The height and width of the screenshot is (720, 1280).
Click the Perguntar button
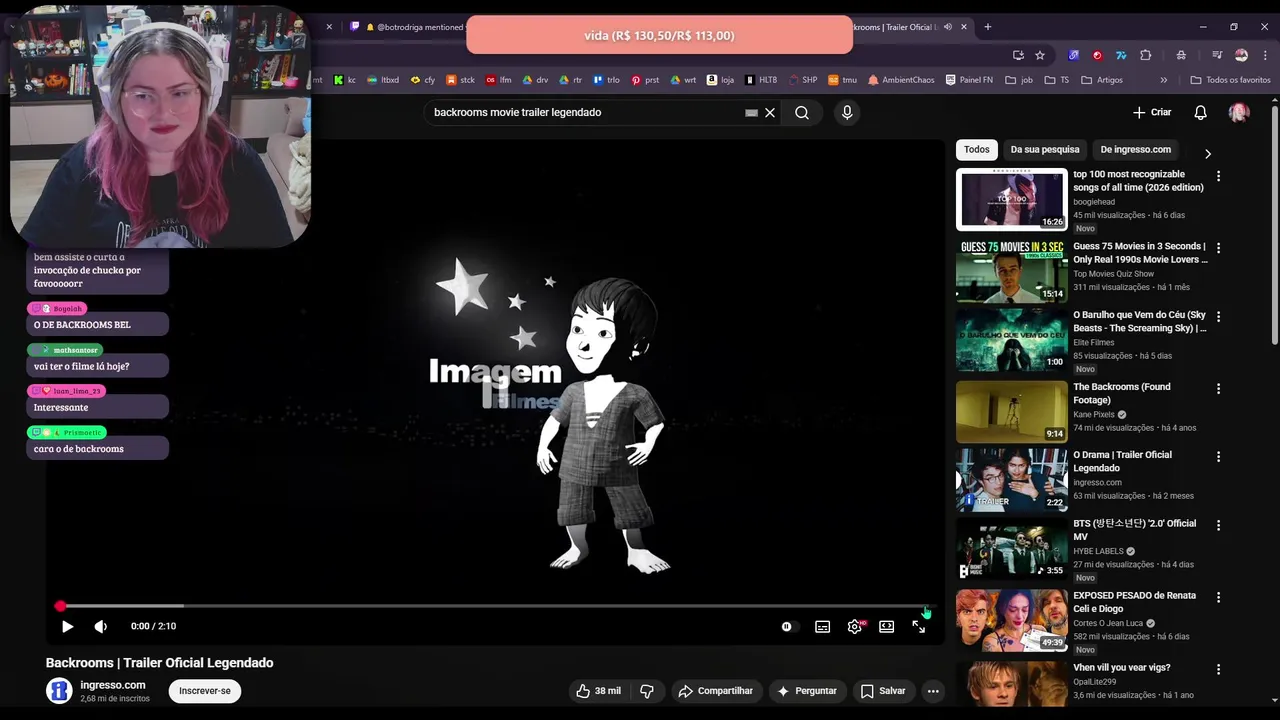tap(807, 691)
